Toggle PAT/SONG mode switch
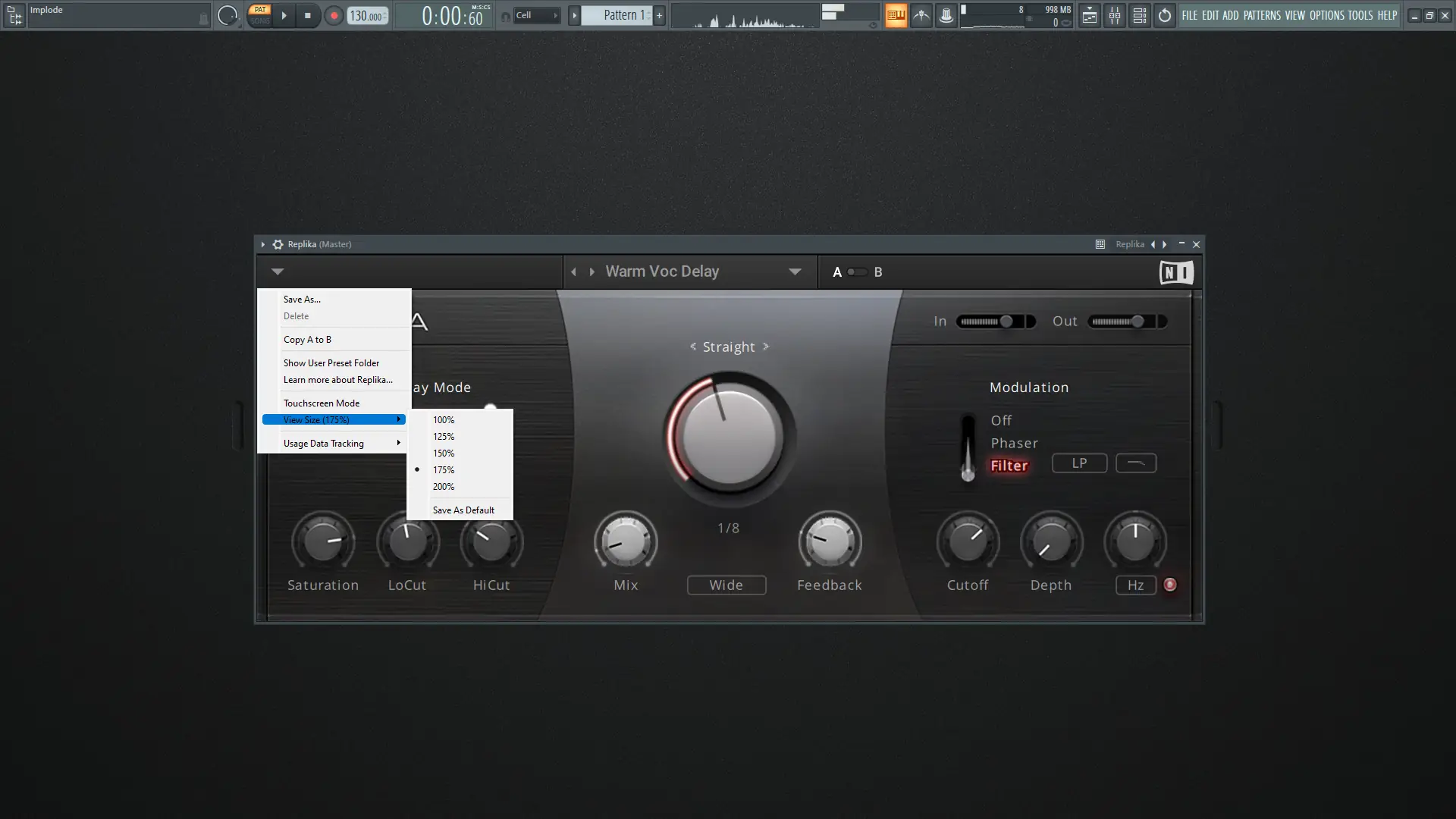1456x819 pixels. (260, 15)
